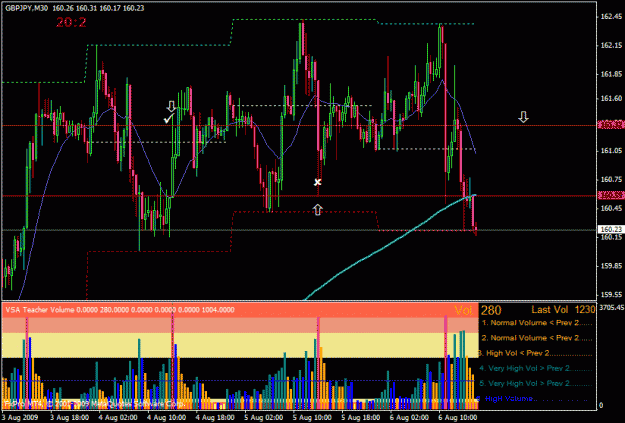
Task: Click the lower red horizontal line's price tag
Action: click(x=610, y=195)
